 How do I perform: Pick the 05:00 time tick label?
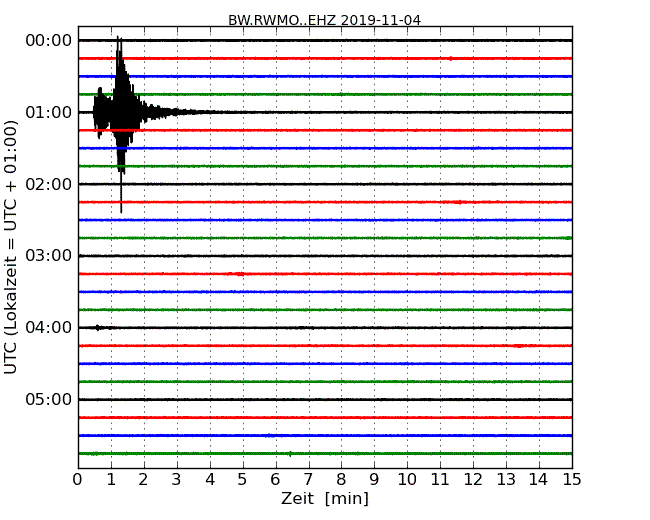coord(49,399)
